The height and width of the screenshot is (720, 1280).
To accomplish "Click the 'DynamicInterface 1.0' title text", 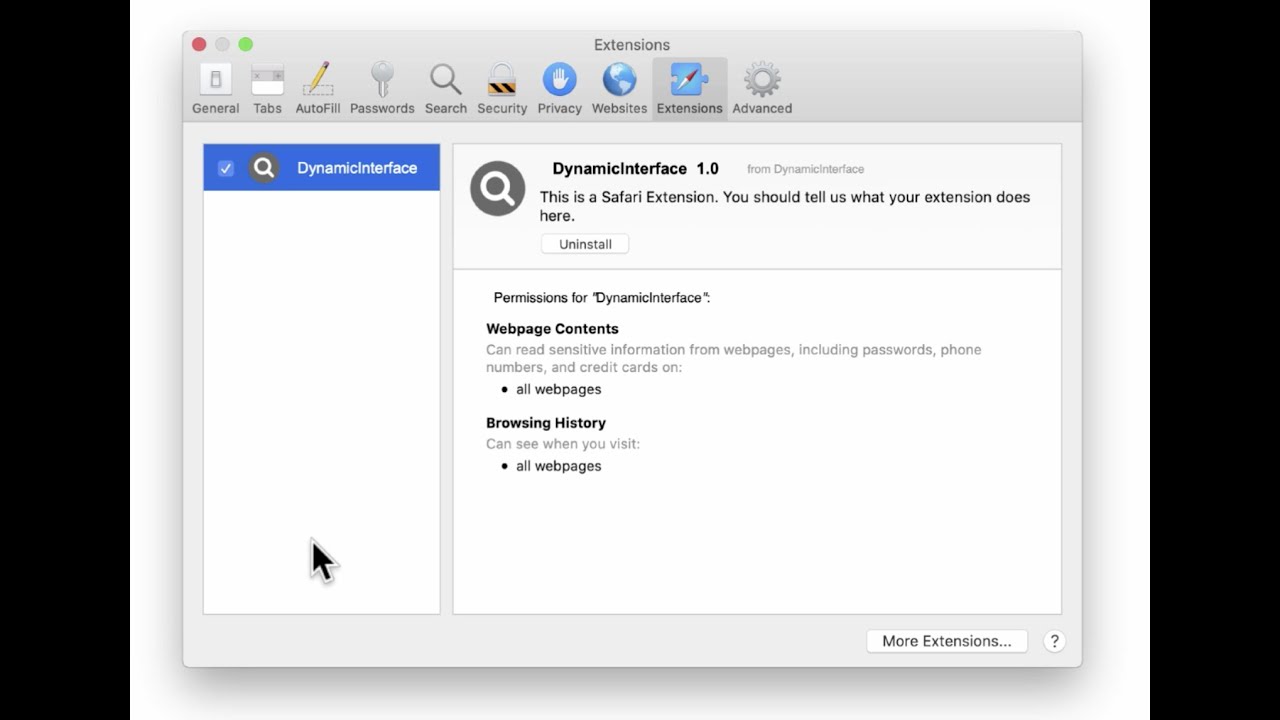I will pyautogui.click(x=636, y=169).
